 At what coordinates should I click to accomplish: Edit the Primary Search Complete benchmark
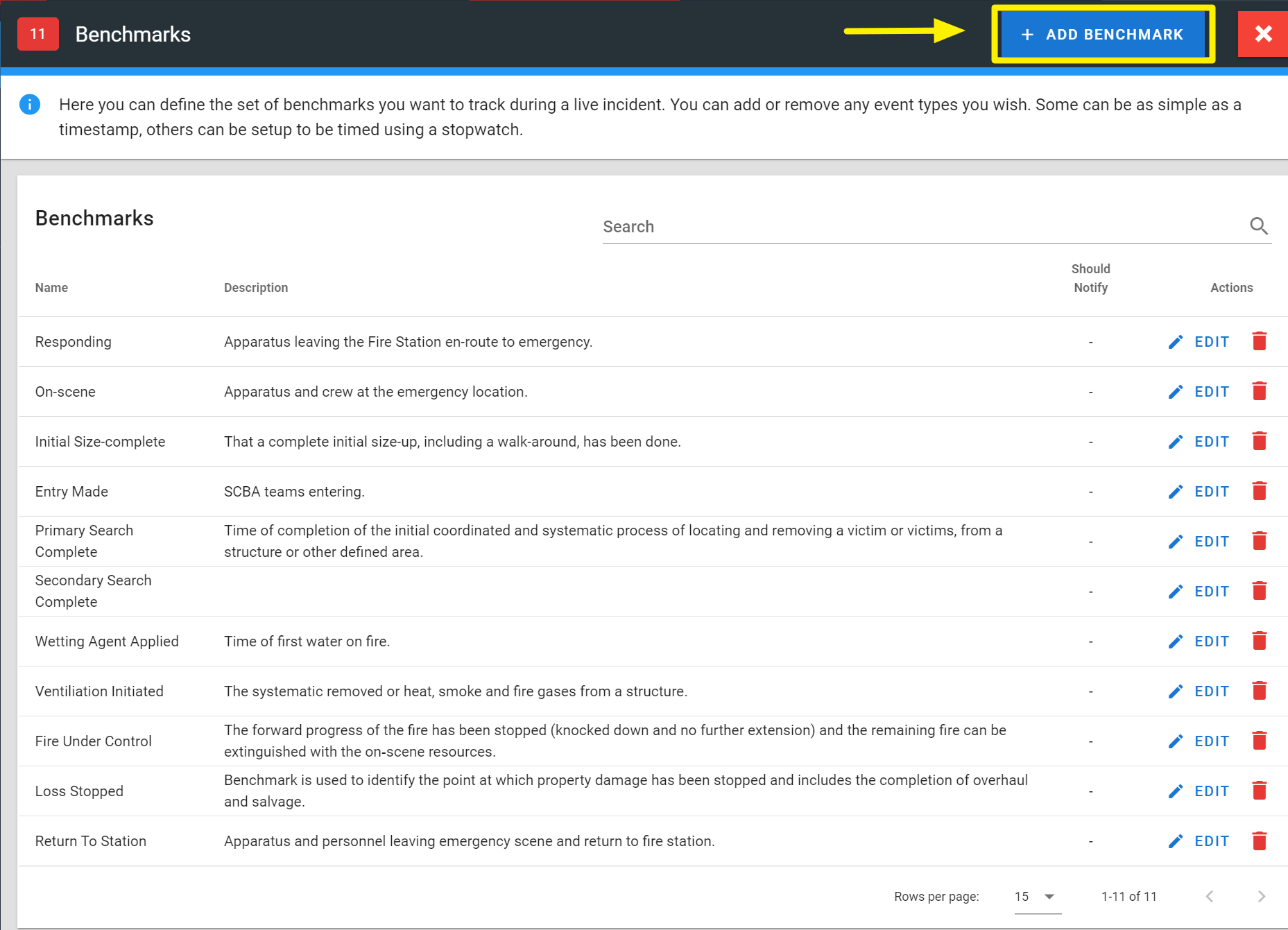pyautogui.click(x=1199, y=542)
